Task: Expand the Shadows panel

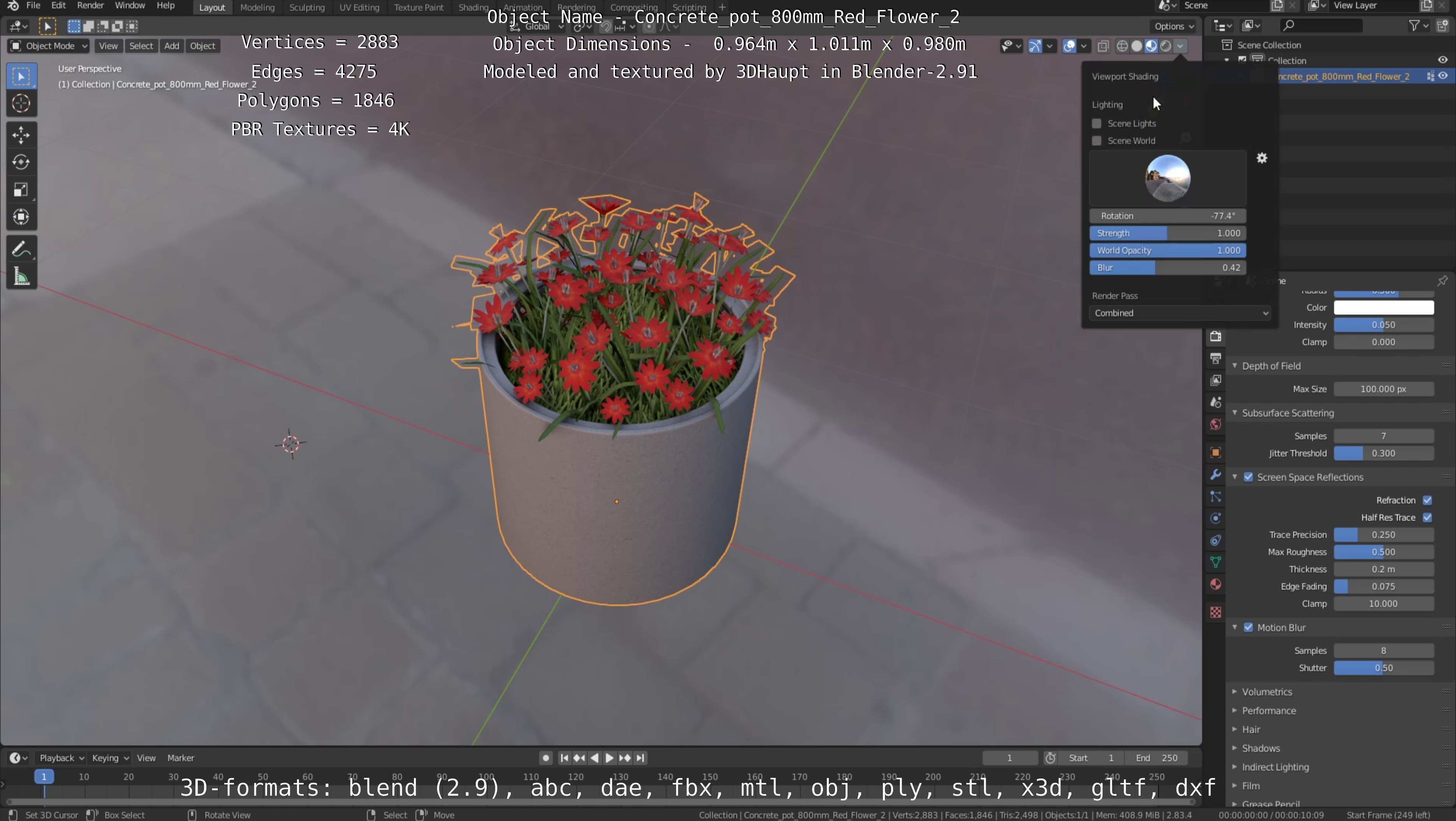Action: pyautogui.click(x=1261, y=749)
